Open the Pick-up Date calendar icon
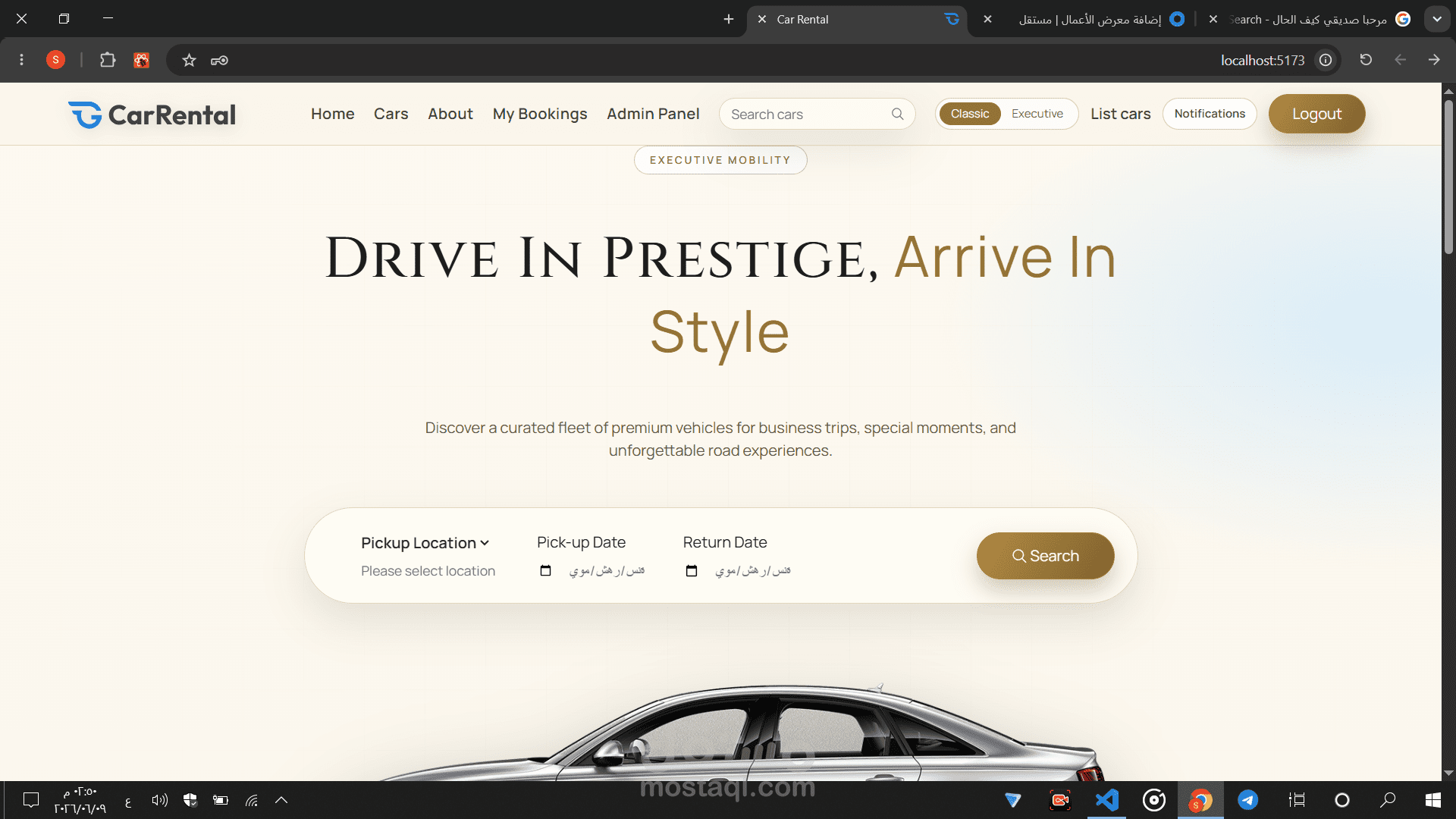 coord(545,570)
